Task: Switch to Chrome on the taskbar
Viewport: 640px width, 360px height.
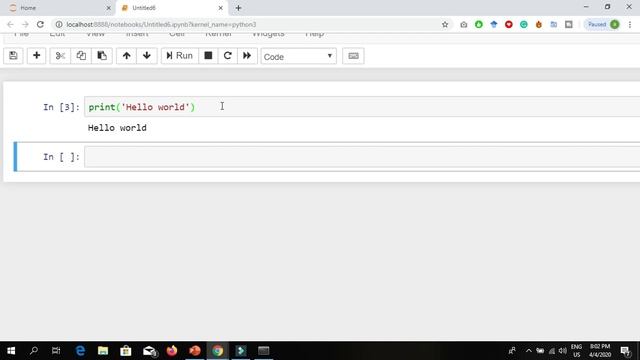Action: click(x=218, y=351)
